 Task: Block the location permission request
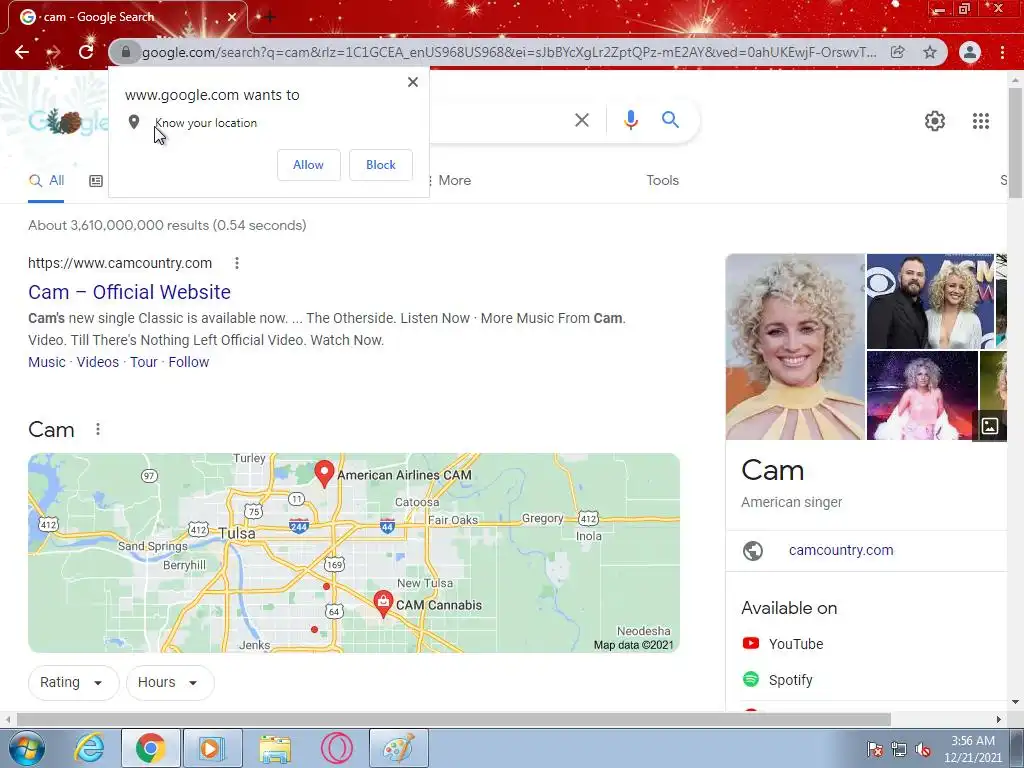(x=381, y=165)
